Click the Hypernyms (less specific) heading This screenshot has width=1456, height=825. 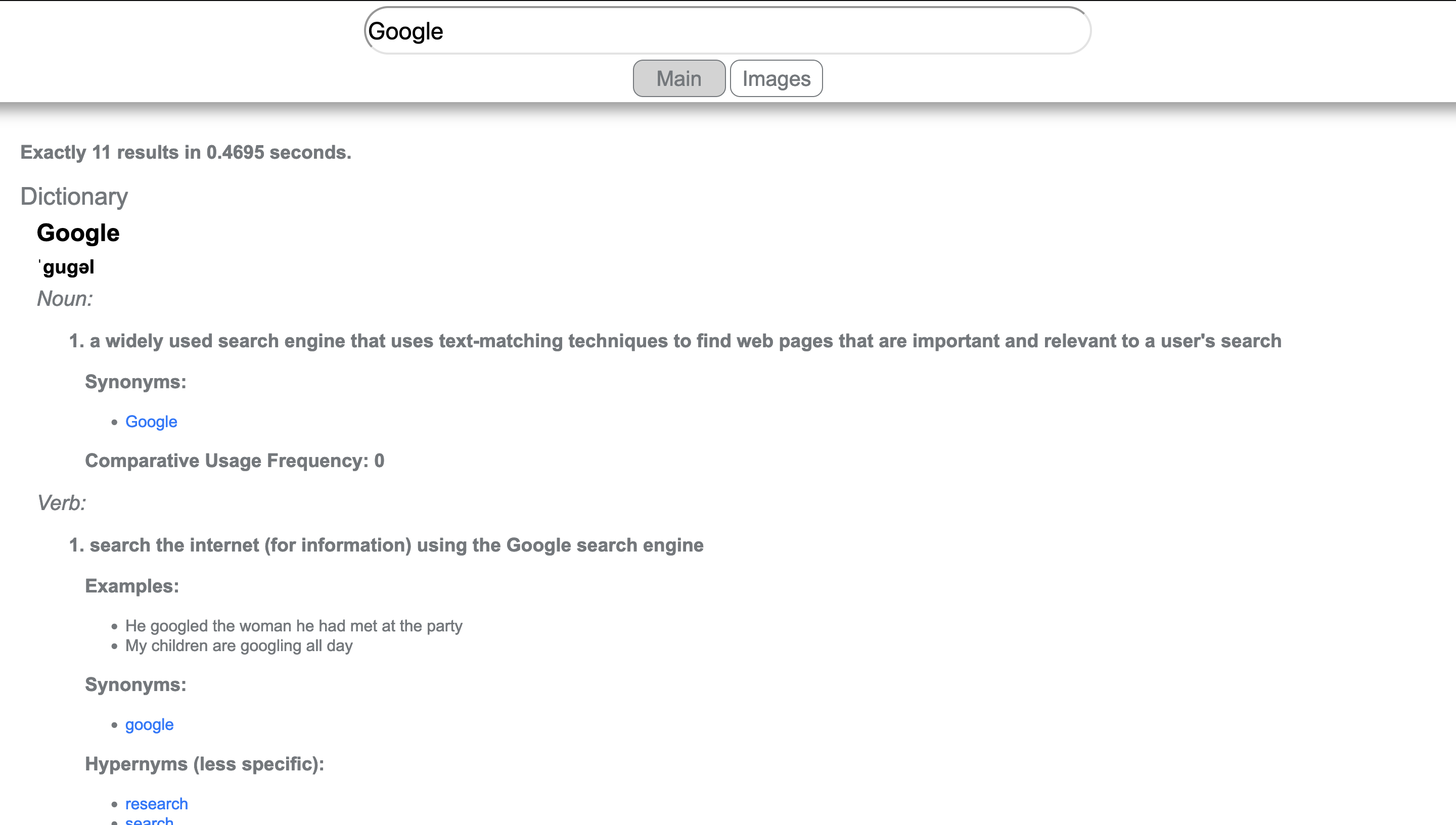[205, 764]
